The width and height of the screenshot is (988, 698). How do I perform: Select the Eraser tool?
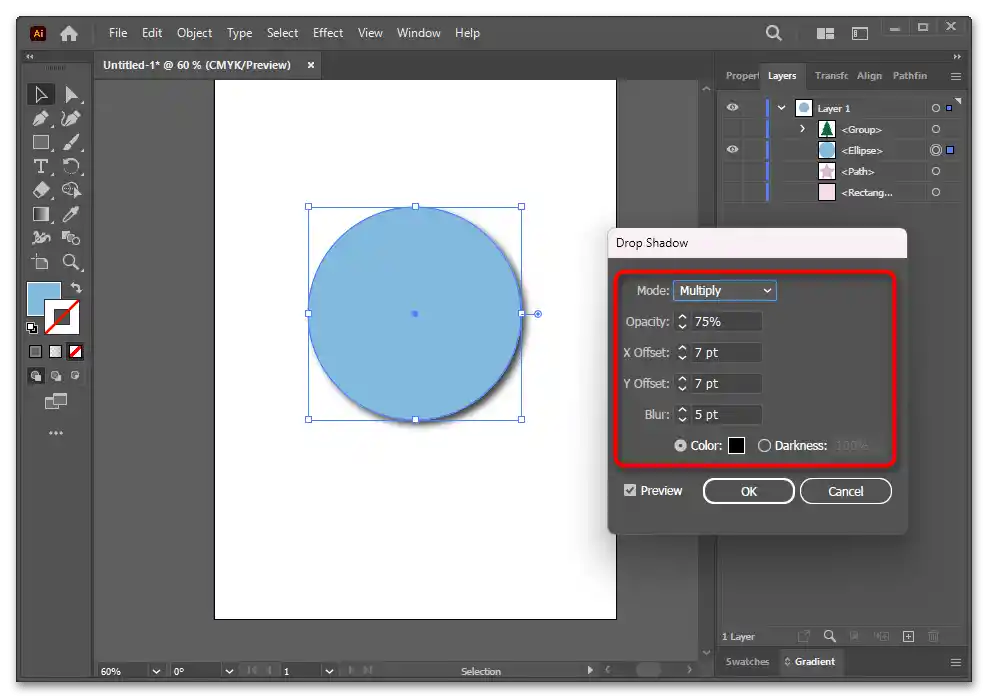(40, 190)
